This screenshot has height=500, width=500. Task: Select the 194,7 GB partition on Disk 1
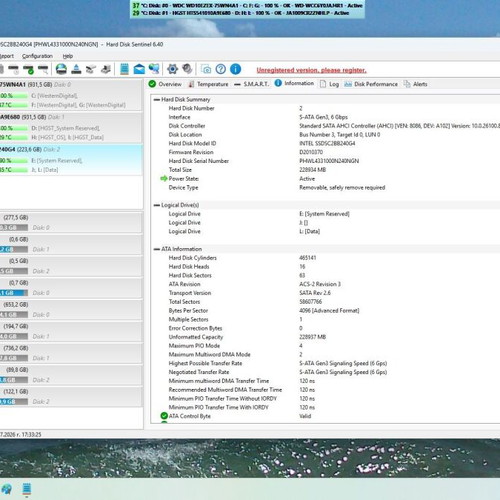point(71,331)
